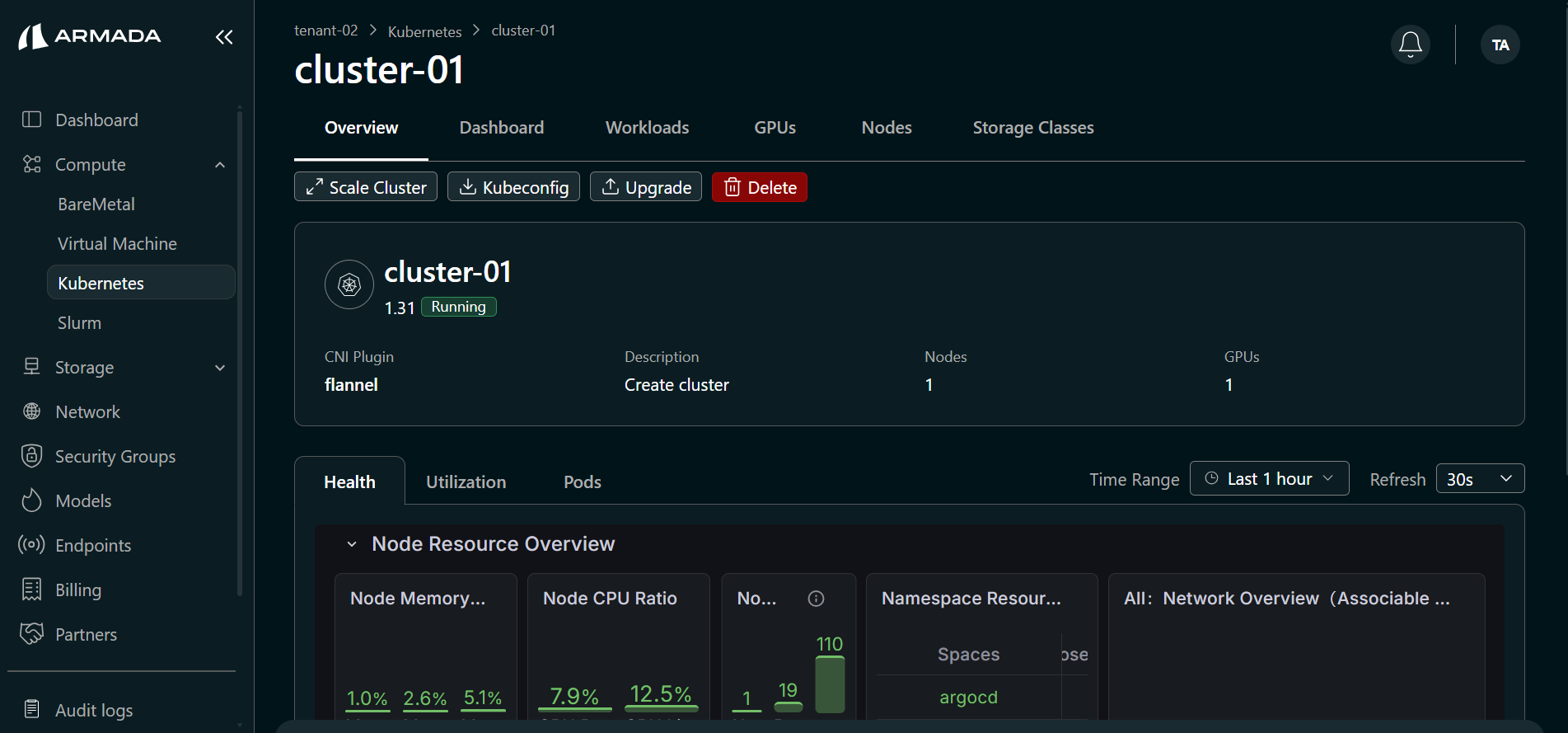This screenshot has width=1568, height=733.
Task: Click the Models icon in sidebar
Action: click(x=31, y=500)
